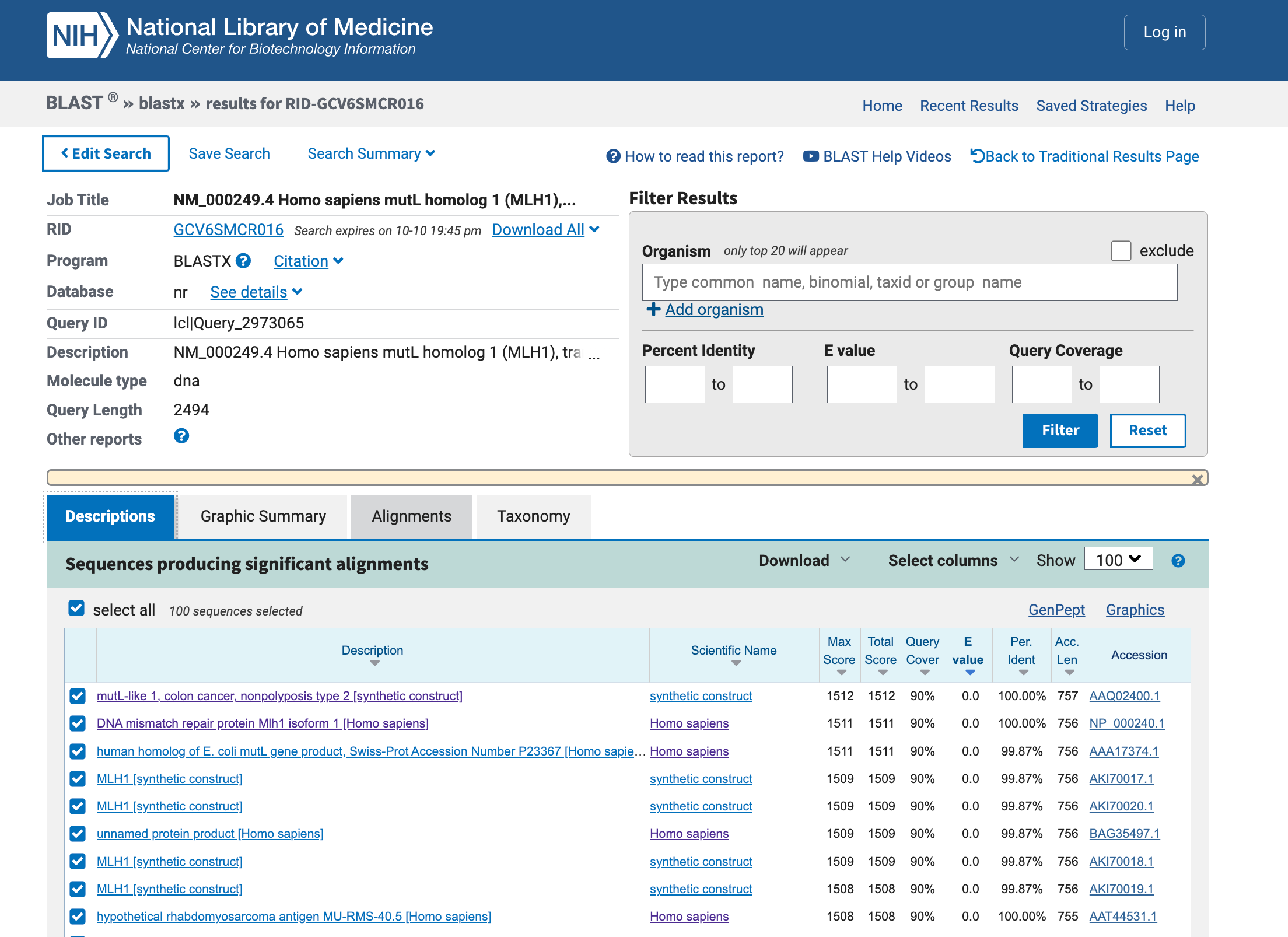The image size is (1288, 937).
Task: Check the exclude organism checkbox
Action: [x=1121, y=251]
